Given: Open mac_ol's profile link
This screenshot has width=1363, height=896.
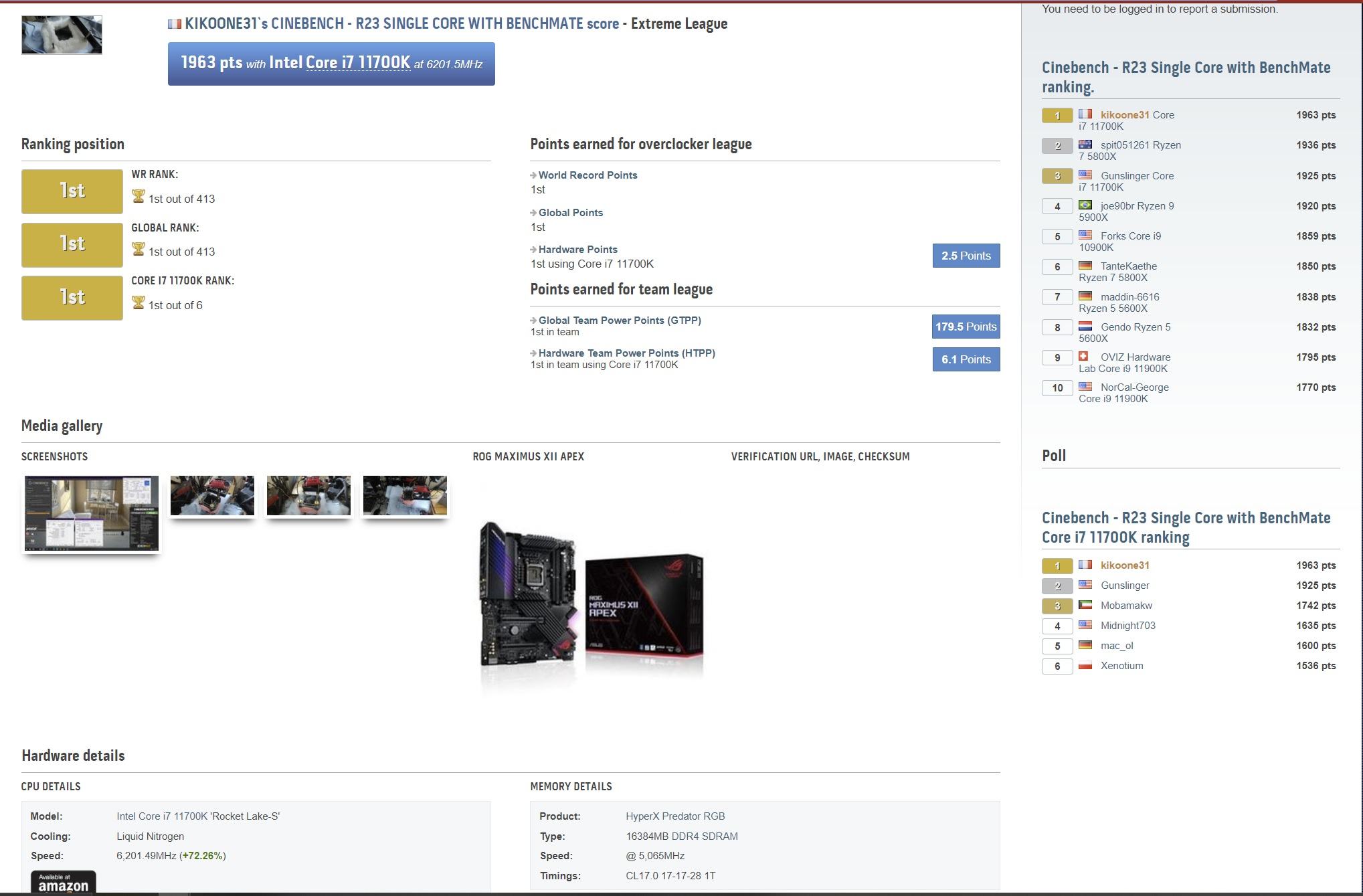Looking at the screenshot, I should click(1117, 646).
